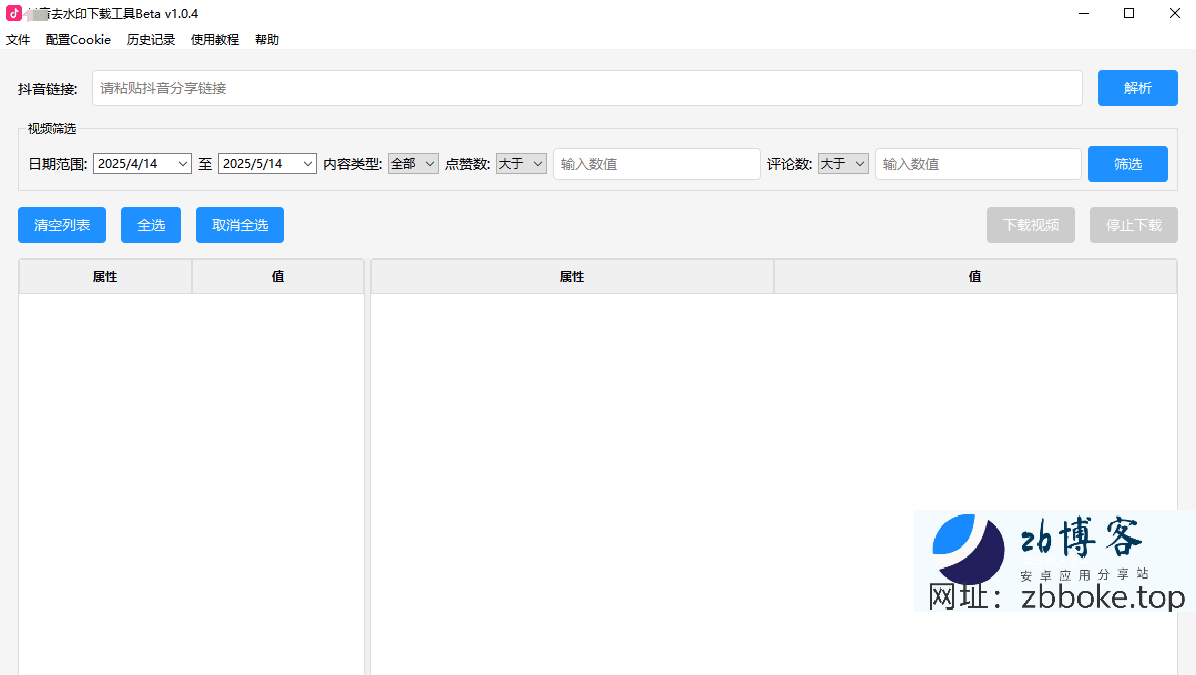Focus the 抖音链接 paste input field

click(587, 88)
